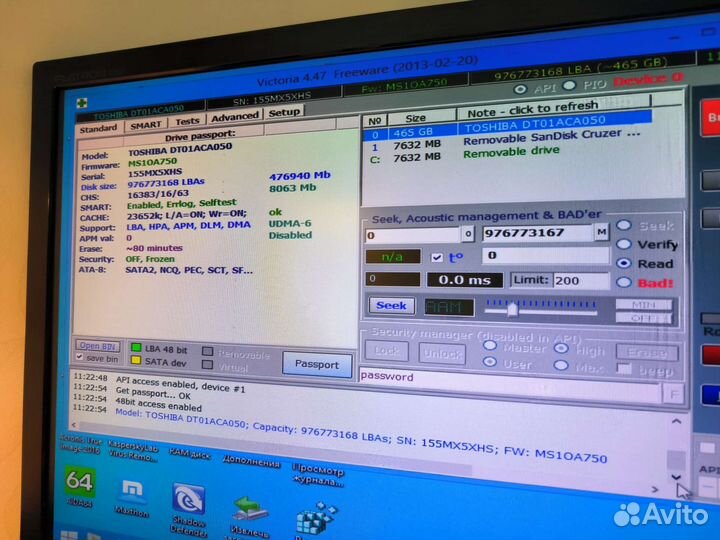The width and height of the screenshot is (720, 540).
Task: Click the Note - click to refresh header
Action: click(553, 107)
